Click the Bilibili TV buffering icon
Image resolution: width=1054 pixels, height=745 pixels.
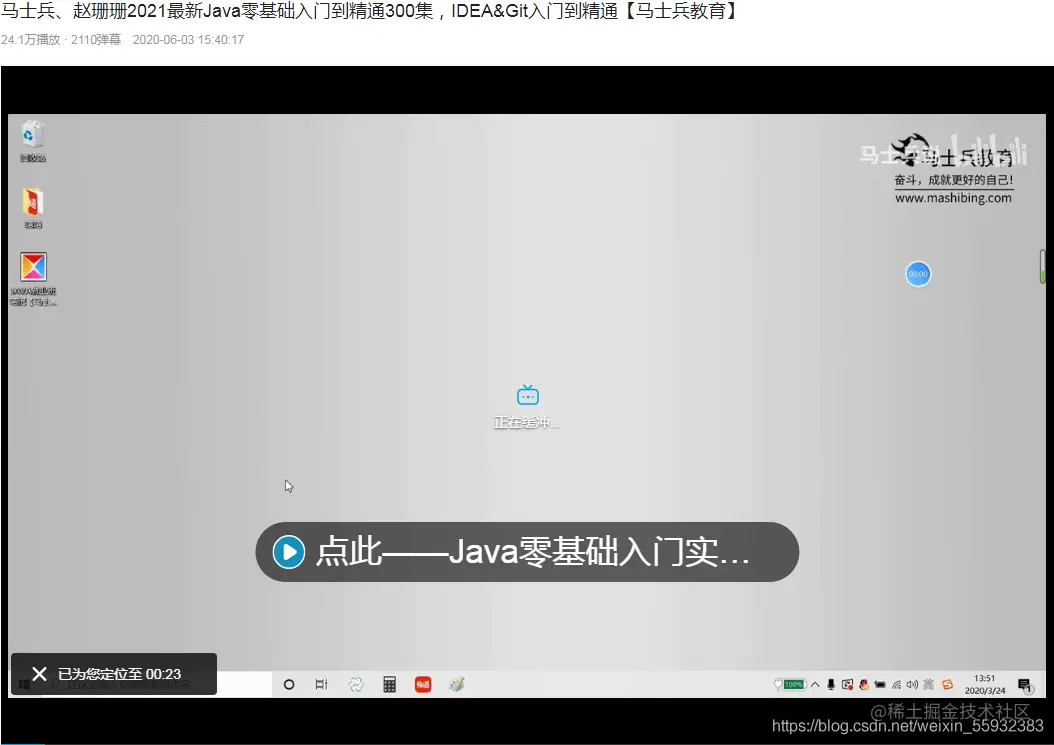pos(528,395)
